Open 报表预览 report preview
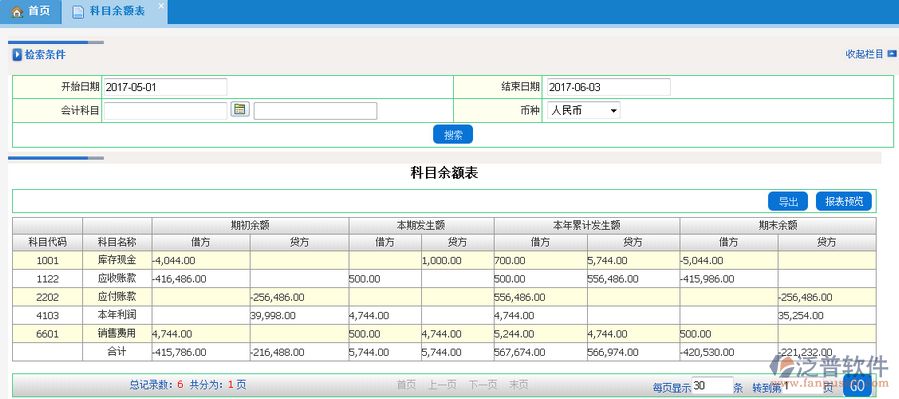The height and width of the screenshot is (399, 899). point(843,201)
